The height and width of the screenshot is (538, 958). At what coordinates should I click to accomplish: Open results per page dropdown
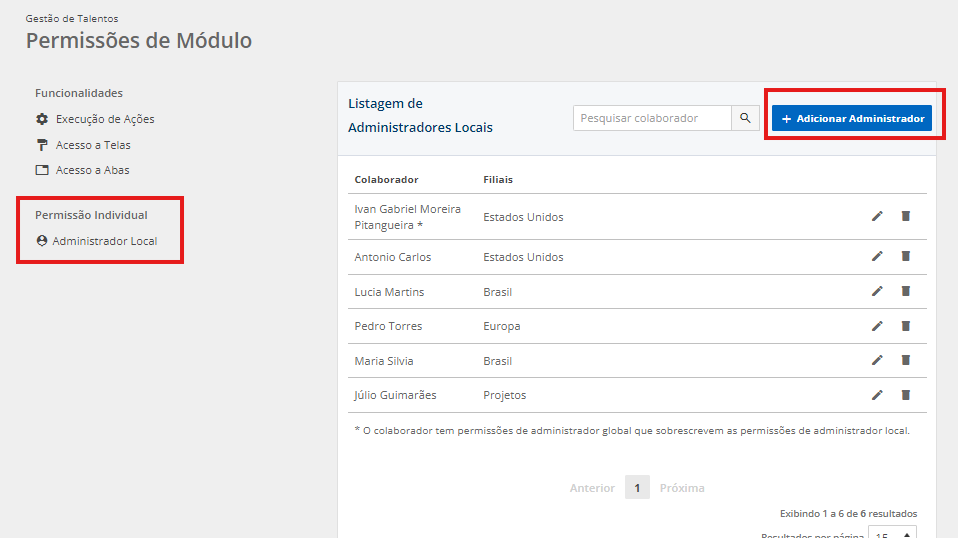point(891,533)
